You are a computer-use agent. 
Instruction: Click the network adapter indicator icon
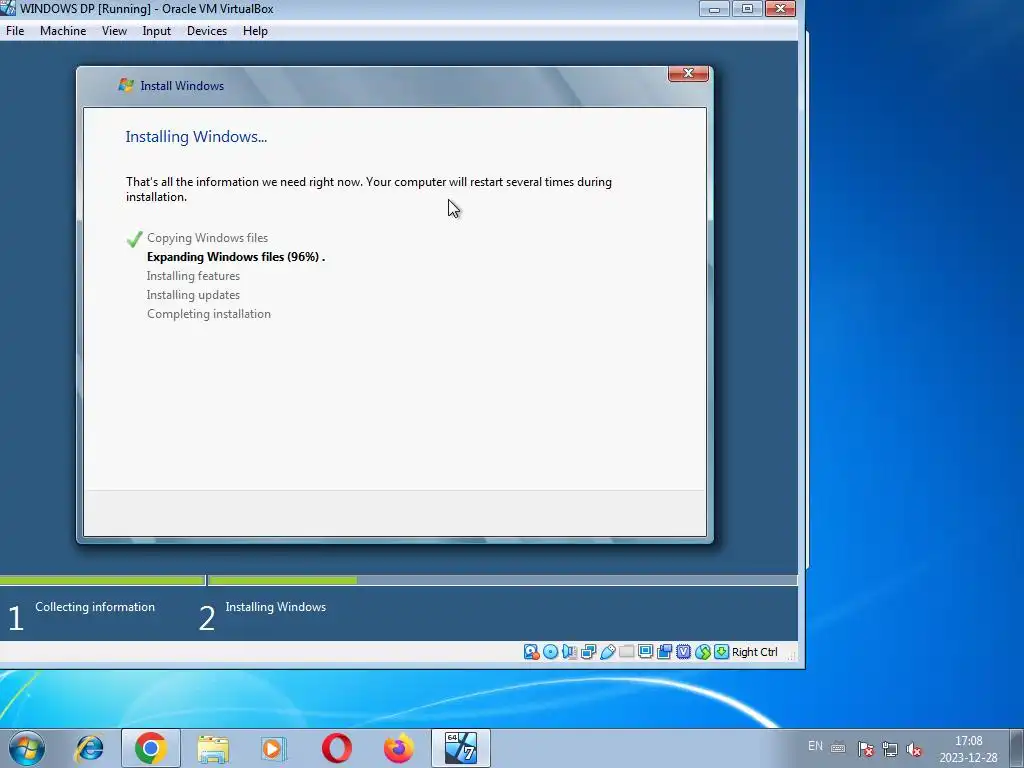(588, 652)
